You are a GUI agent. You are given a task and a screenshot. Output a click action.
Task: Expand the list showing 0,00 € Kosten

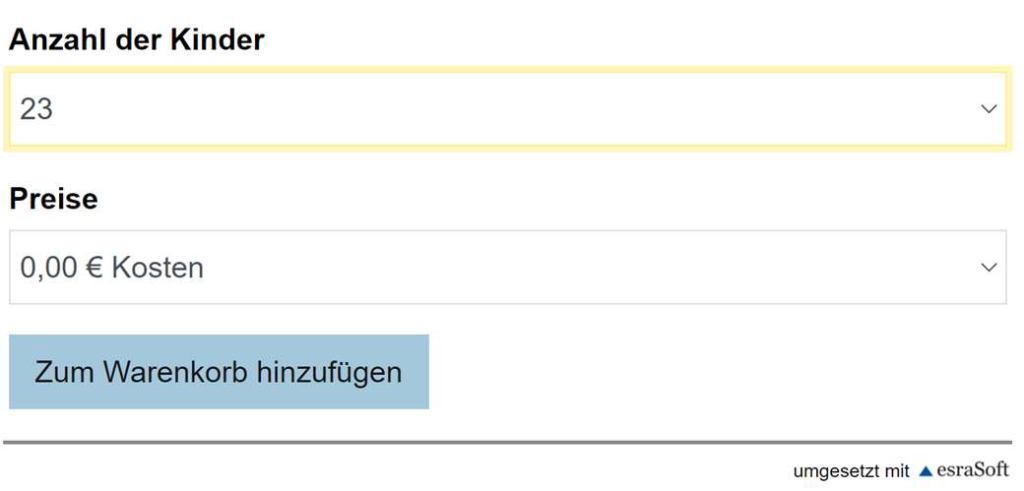507,267
